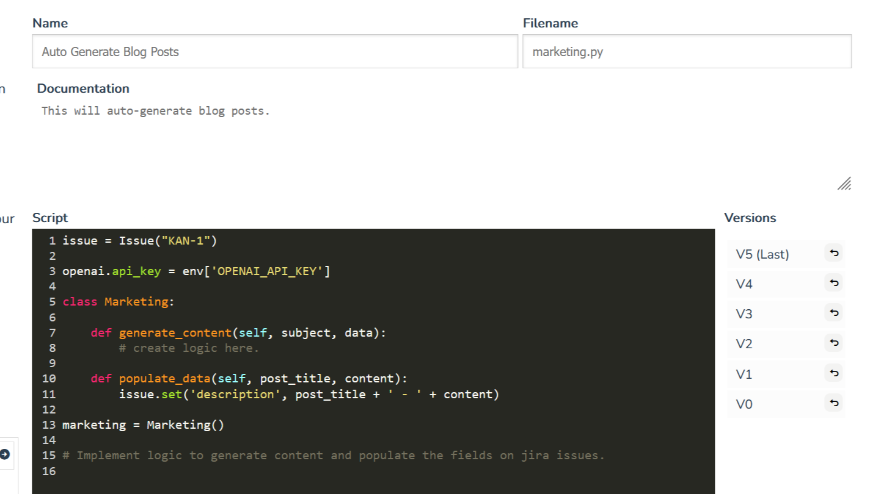This screenshot has height=494, width=870.
Task: Click empty line 16 in the script editor
Action: click(x=300, y=471)
